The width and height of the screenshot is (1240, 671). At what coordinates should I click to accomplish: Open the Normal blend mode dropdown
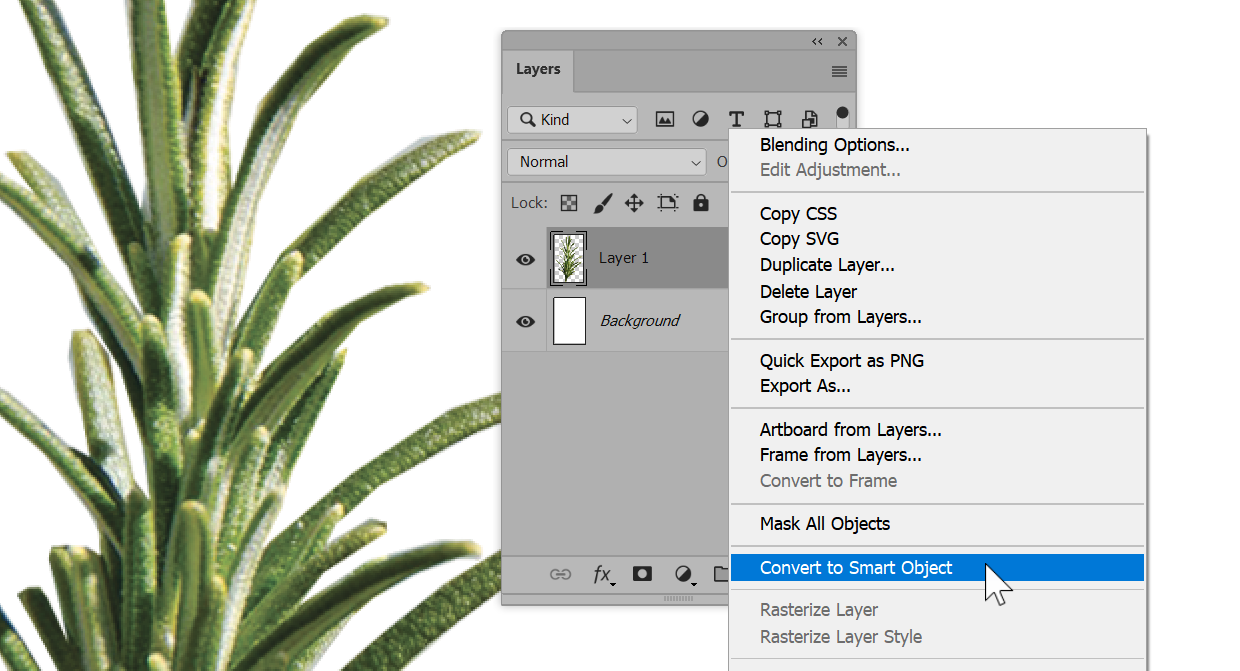click(x=607, y=162)
